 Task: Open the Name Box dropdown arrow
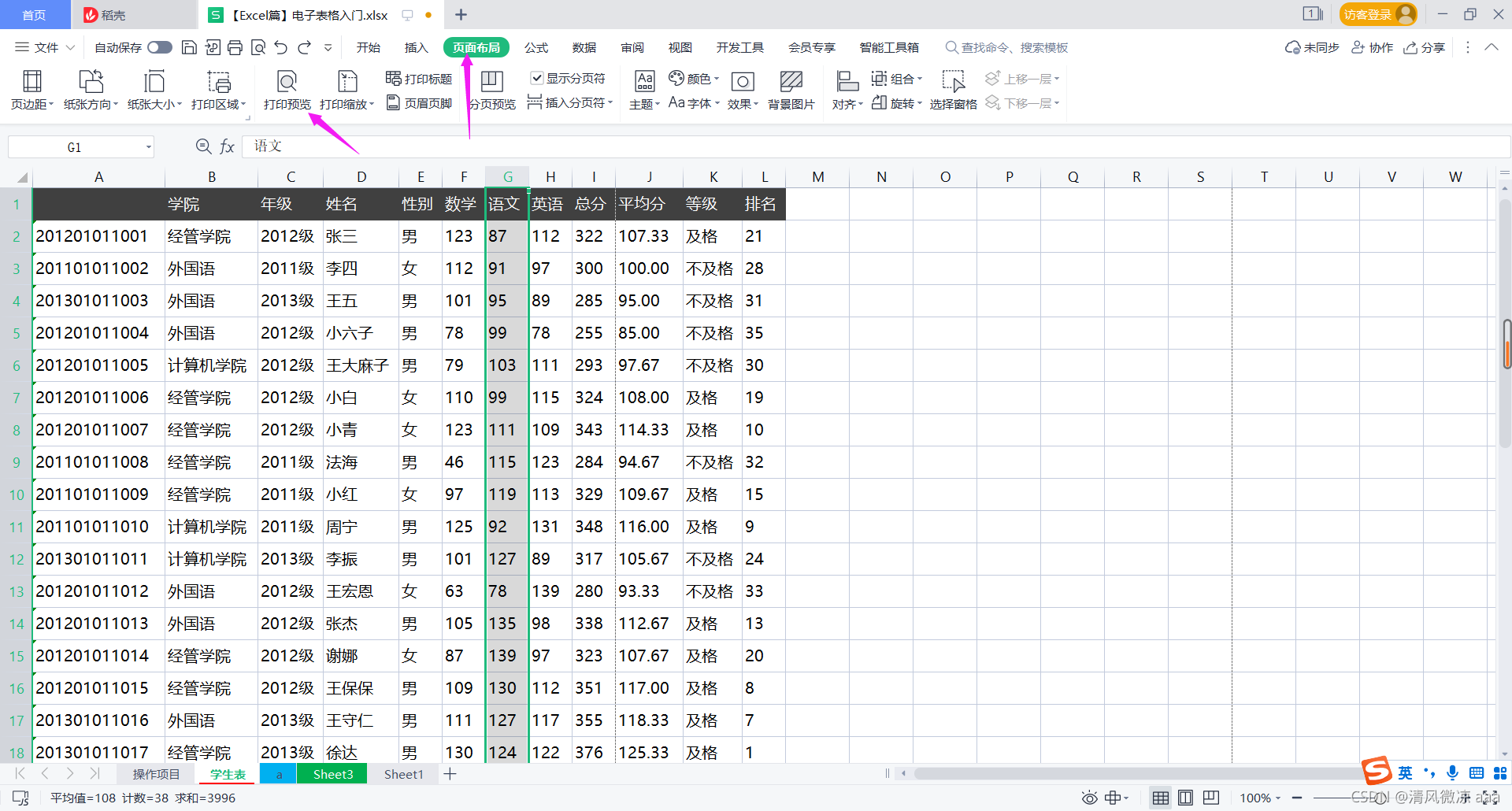(148, 147)
